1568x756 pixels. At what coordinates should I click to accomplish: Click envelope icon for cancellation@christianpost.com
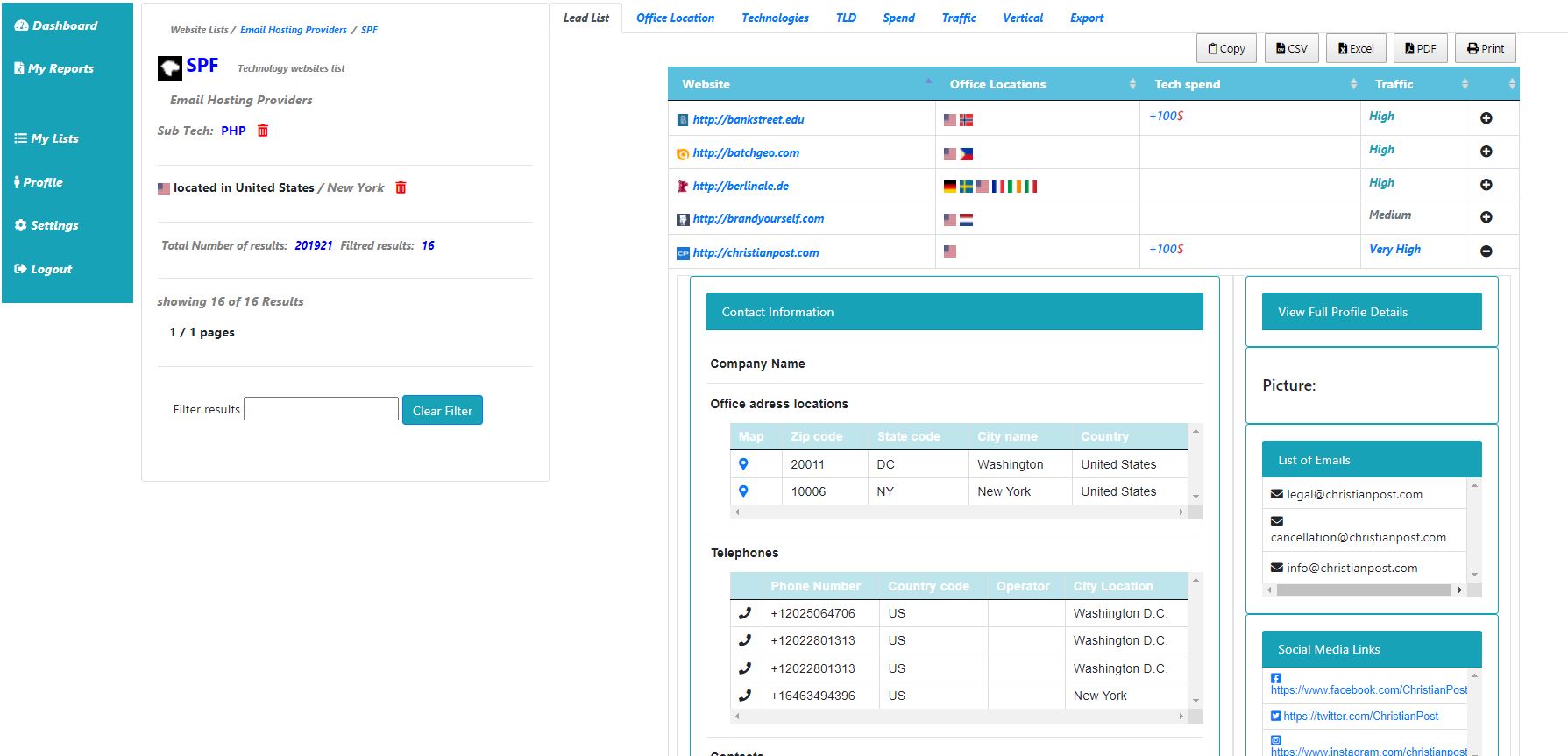[x=1277, y=520]
